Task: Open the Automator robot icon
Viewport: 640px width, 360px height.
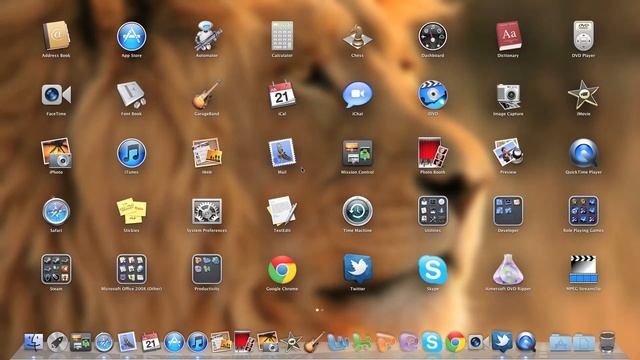Action: (x=207, y=36)
